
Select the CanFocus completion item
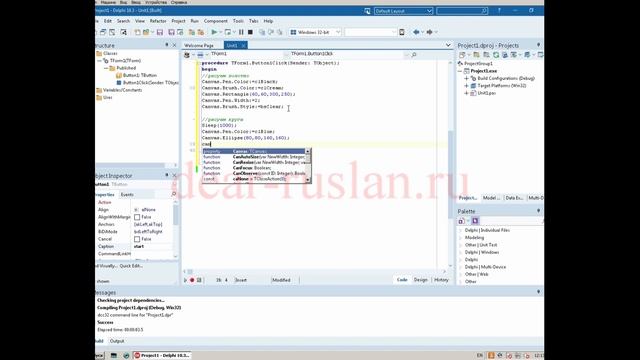254,168
